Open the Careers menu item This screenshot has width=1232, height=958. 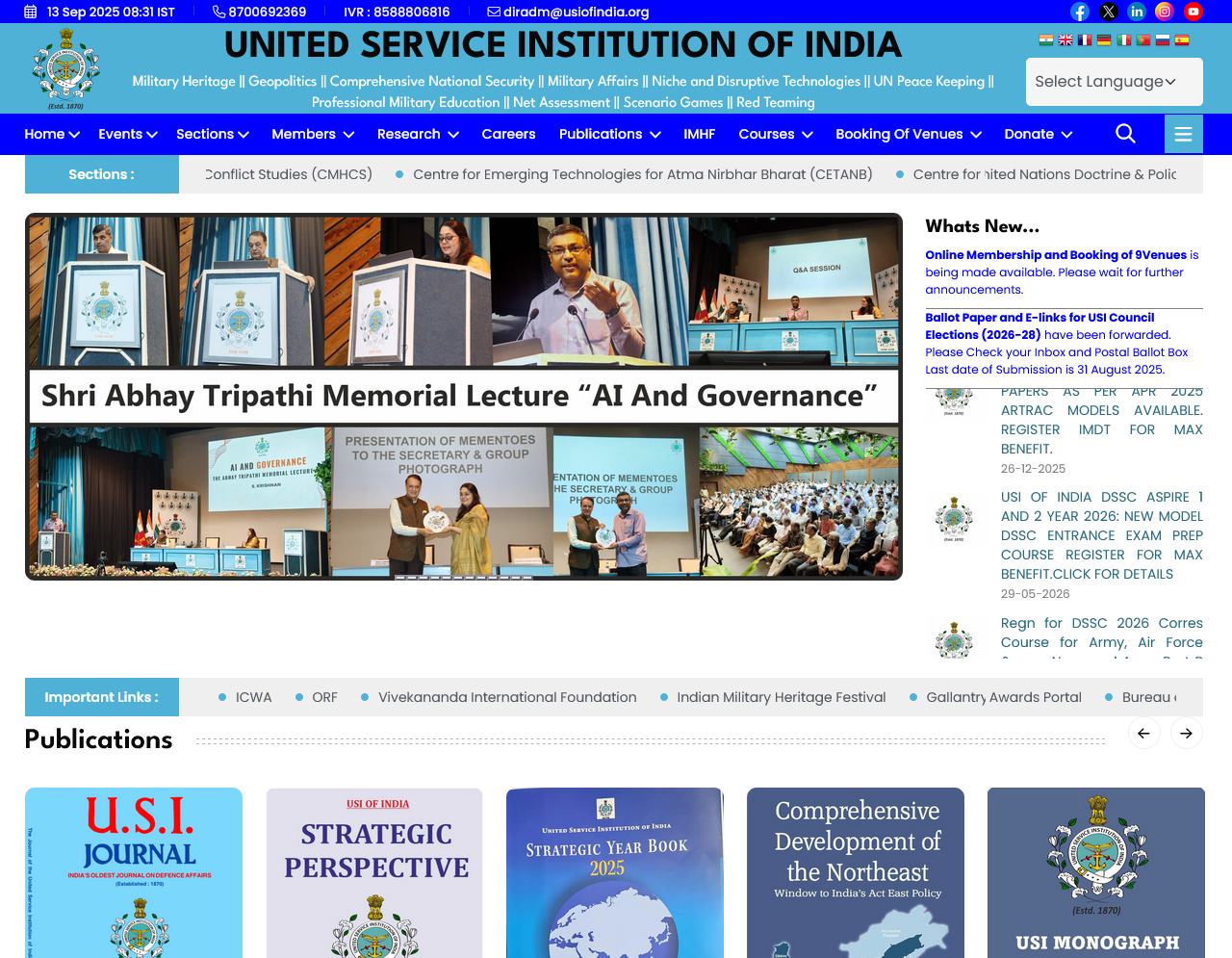click(x=508, y=134)
